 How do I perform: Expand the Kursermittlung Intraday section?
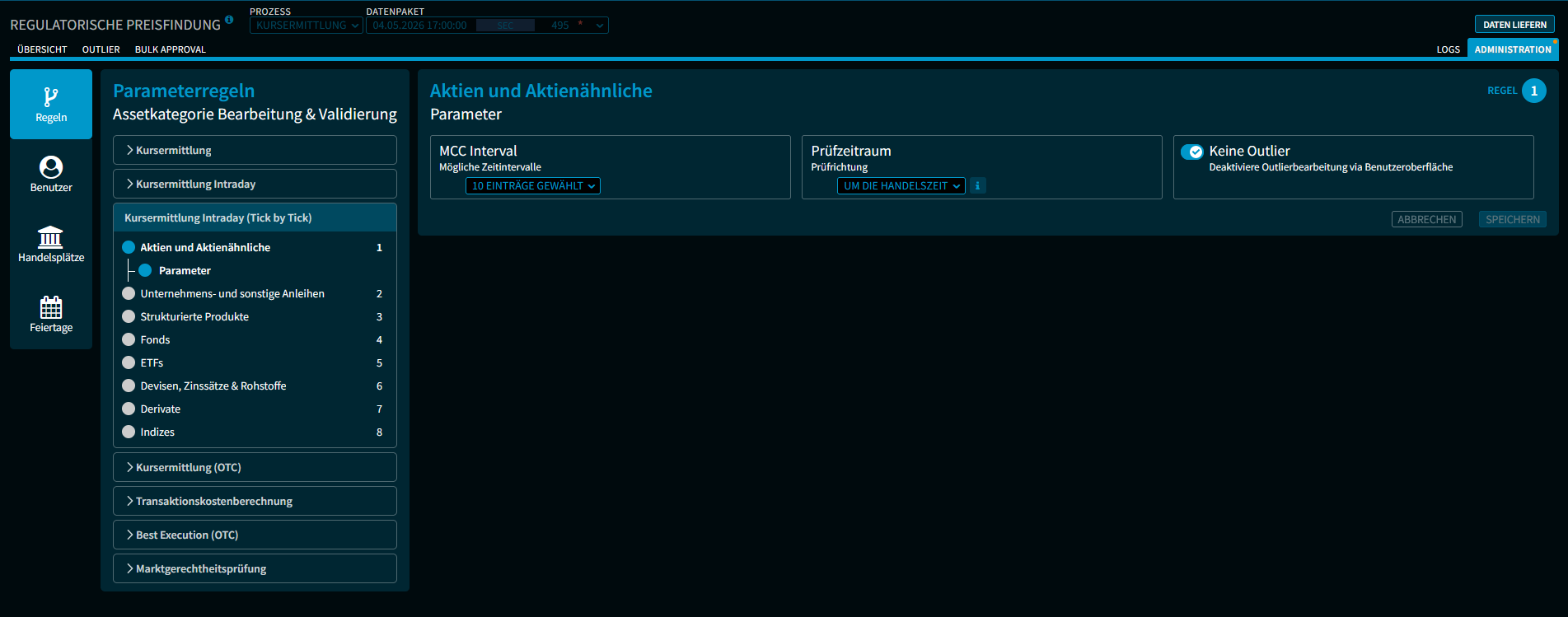click(x=255, y=184)
